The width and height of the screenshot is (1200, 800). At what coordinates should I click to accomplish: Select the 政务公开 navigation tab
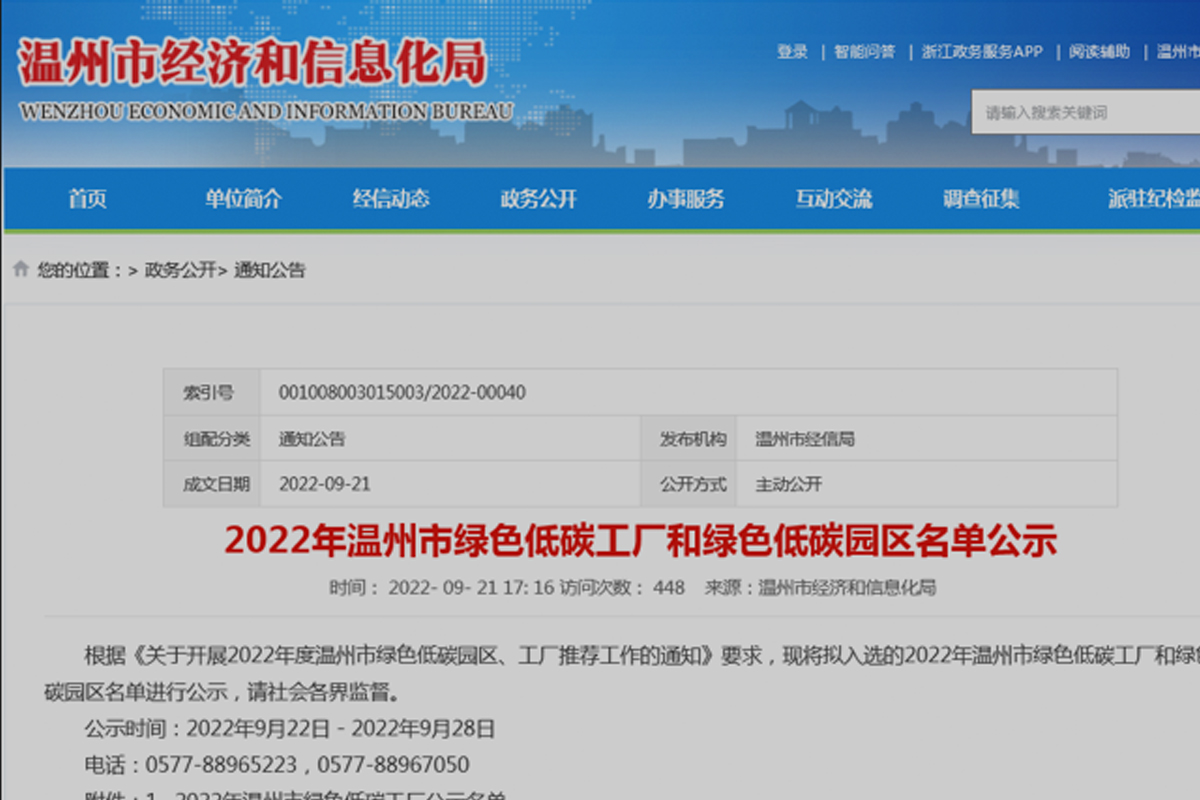point(537,199)
